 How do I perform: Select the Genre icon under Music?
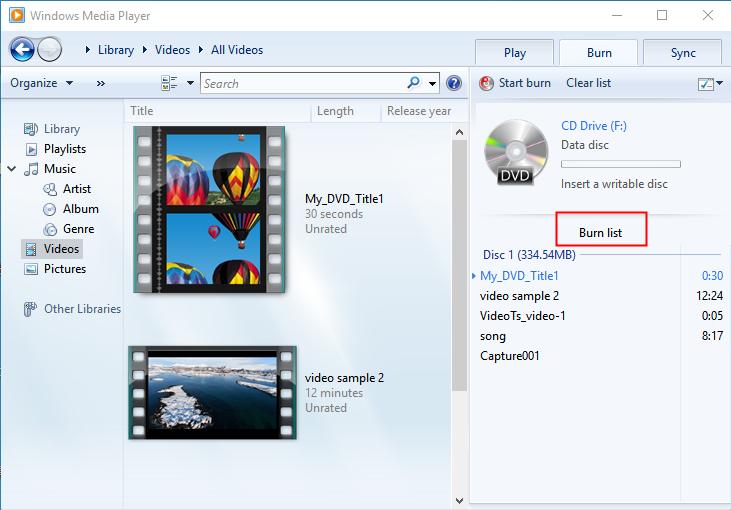click(52, 229)
